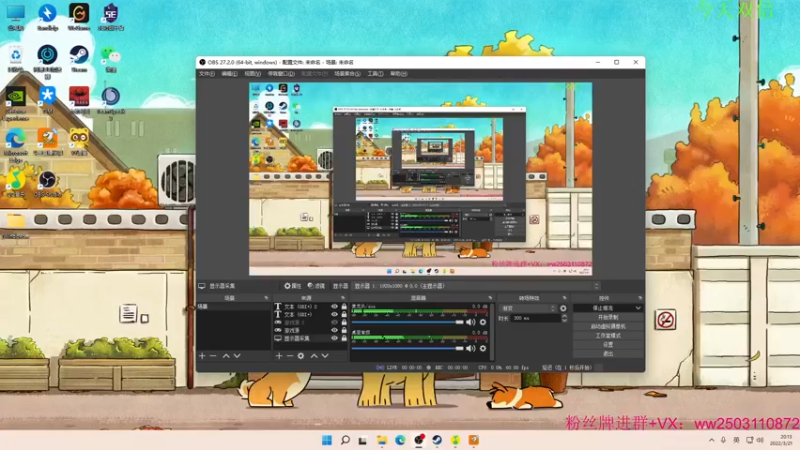Open Steam desktop shortcut icon
Viewport: 800px width, 450px height.
click(x=79, y=58)
